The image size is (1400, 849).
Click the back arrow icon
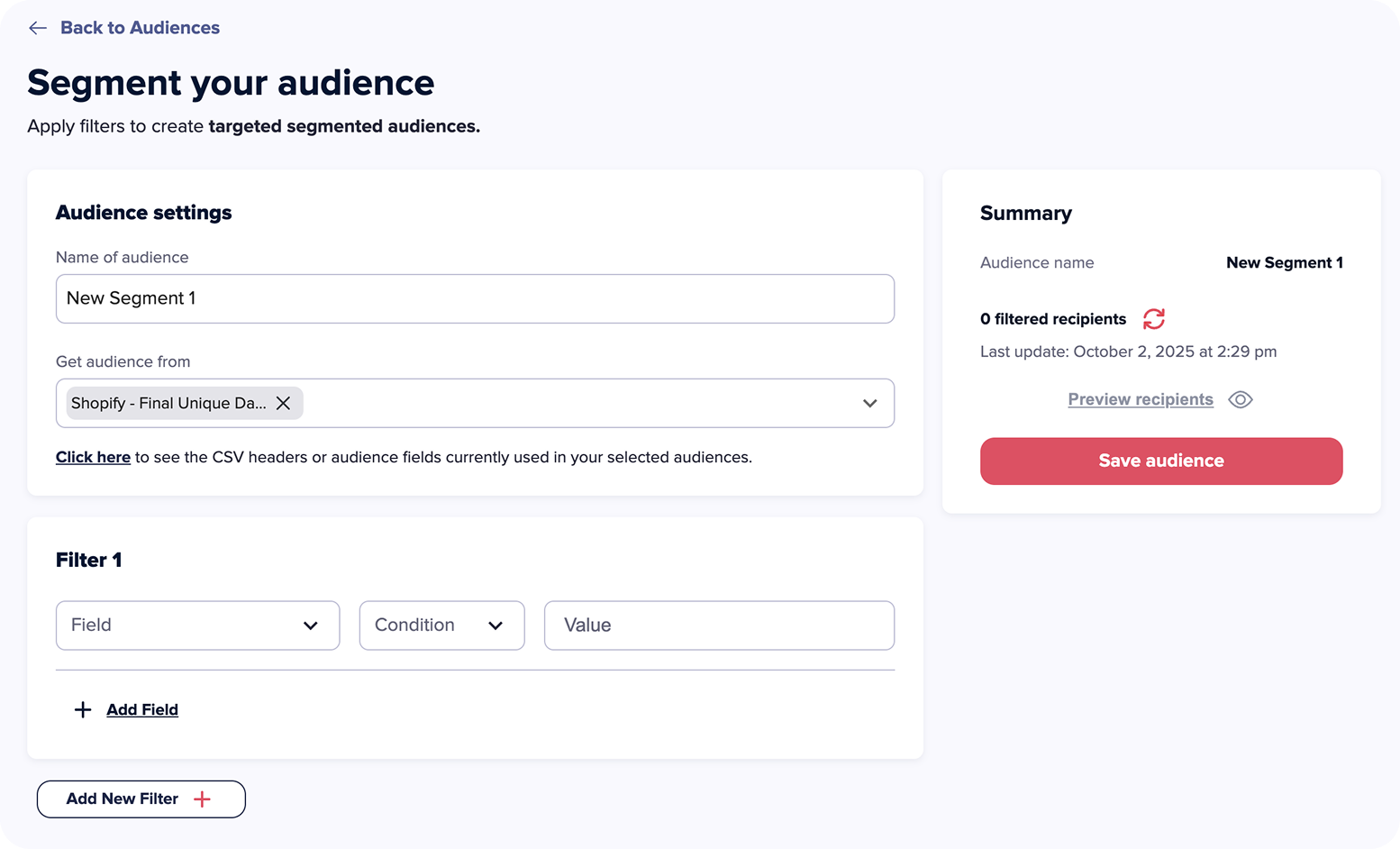click(x=37, y=28)
